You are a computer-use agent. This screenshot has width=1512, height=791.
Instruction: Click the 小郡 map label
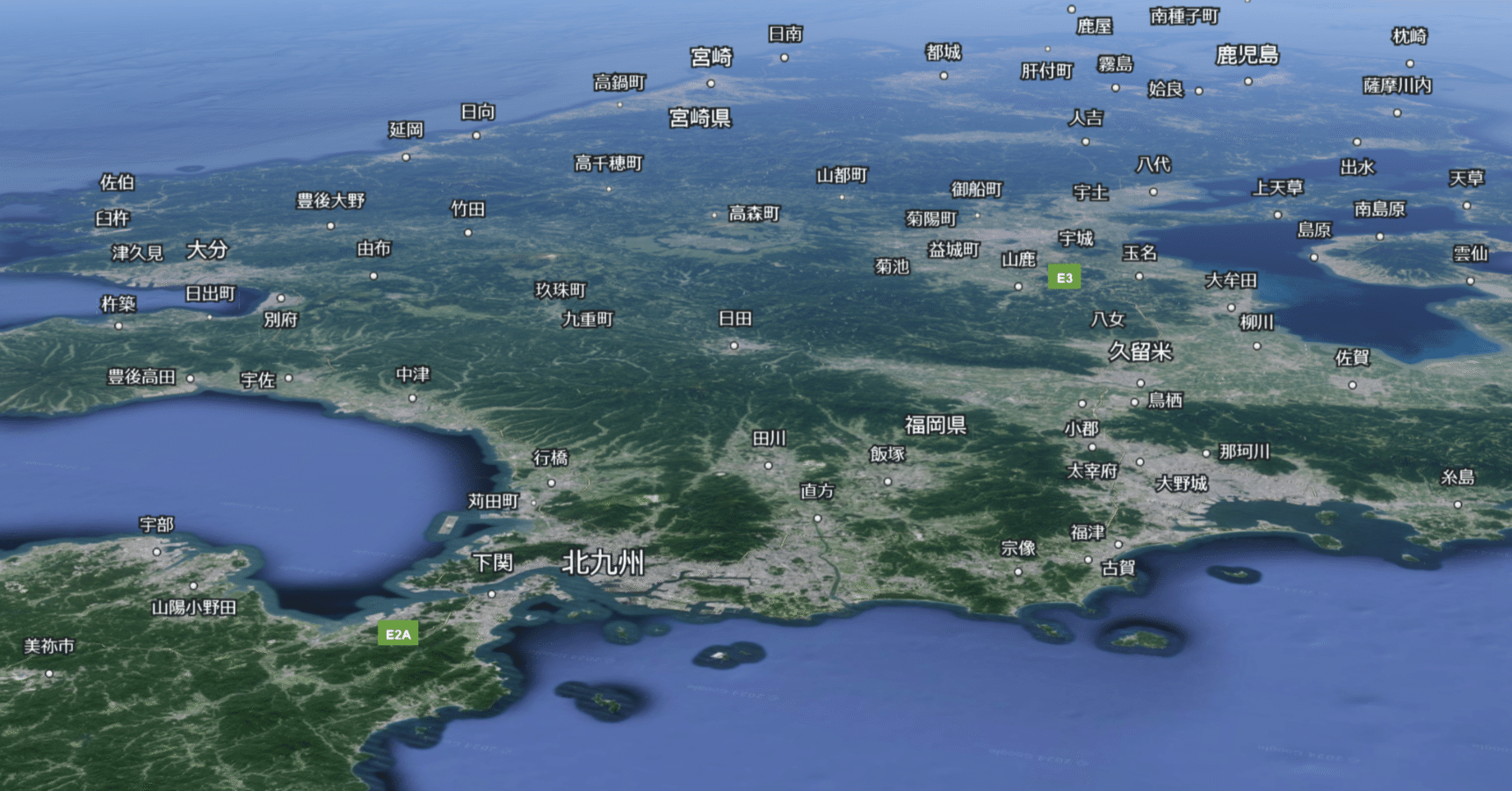pos(1082,429)
